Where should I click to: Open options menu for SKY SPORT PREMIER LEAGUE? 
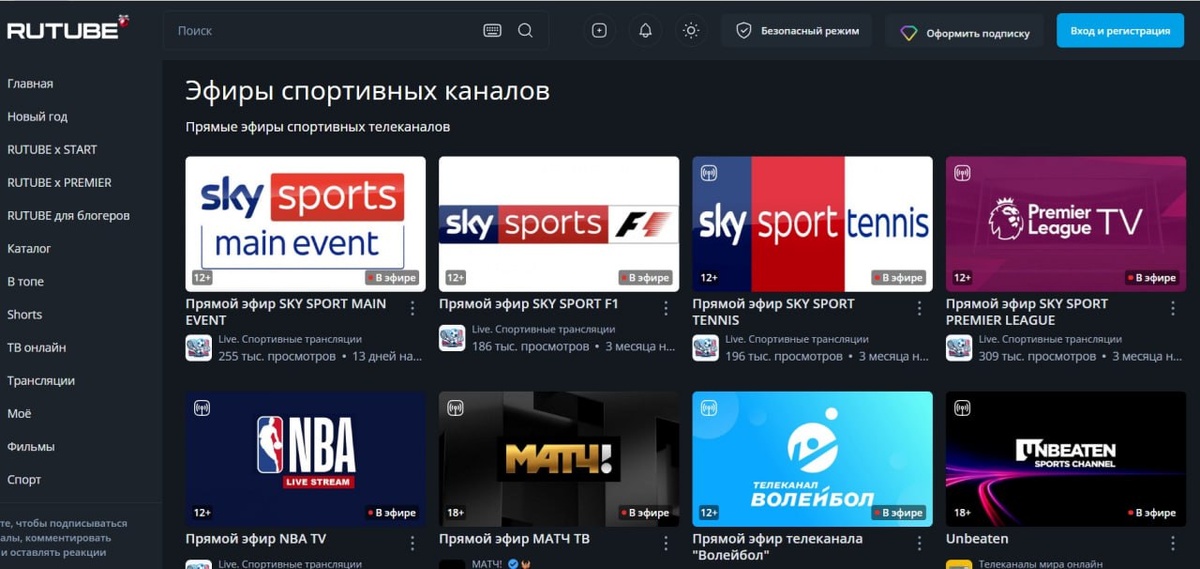1173,308
